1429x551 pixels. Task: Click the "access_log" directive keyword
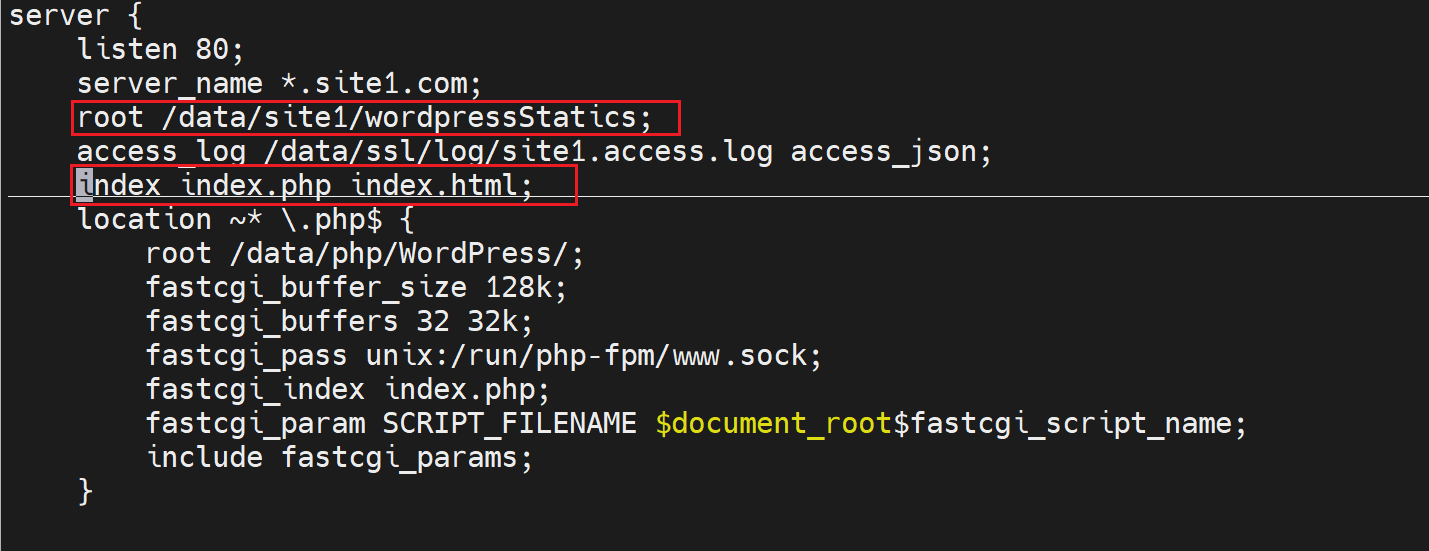[x=160, y=151]
